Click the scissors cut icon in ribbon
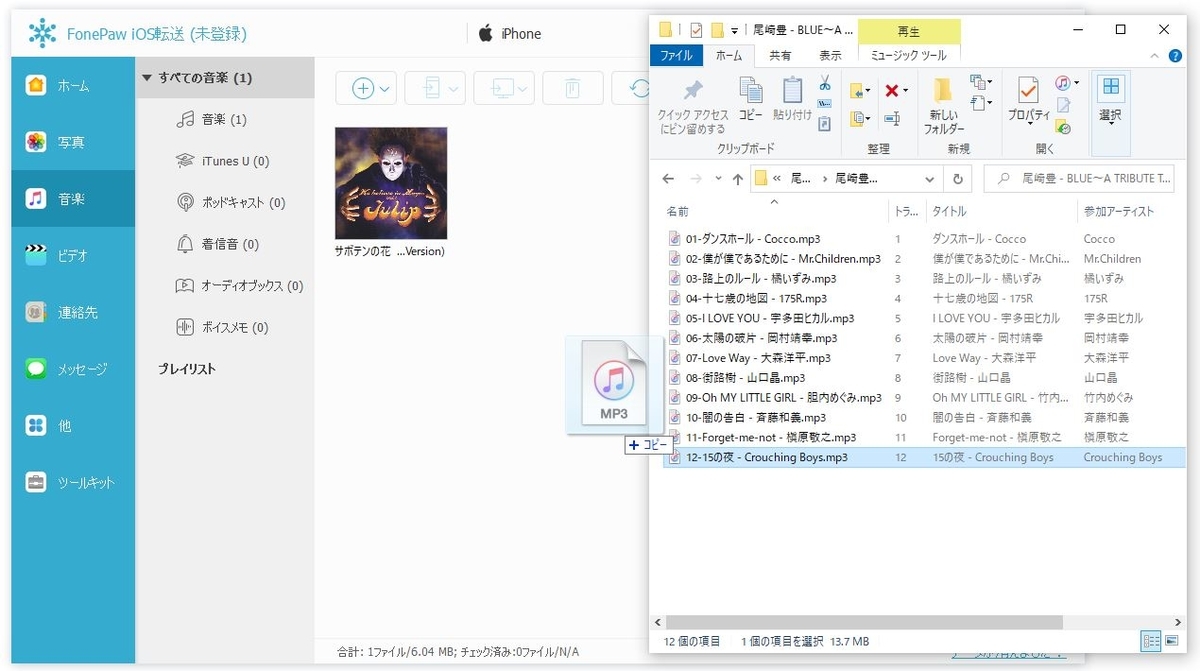This screenshot has width=1200, height=671. [x=825, y=84]
